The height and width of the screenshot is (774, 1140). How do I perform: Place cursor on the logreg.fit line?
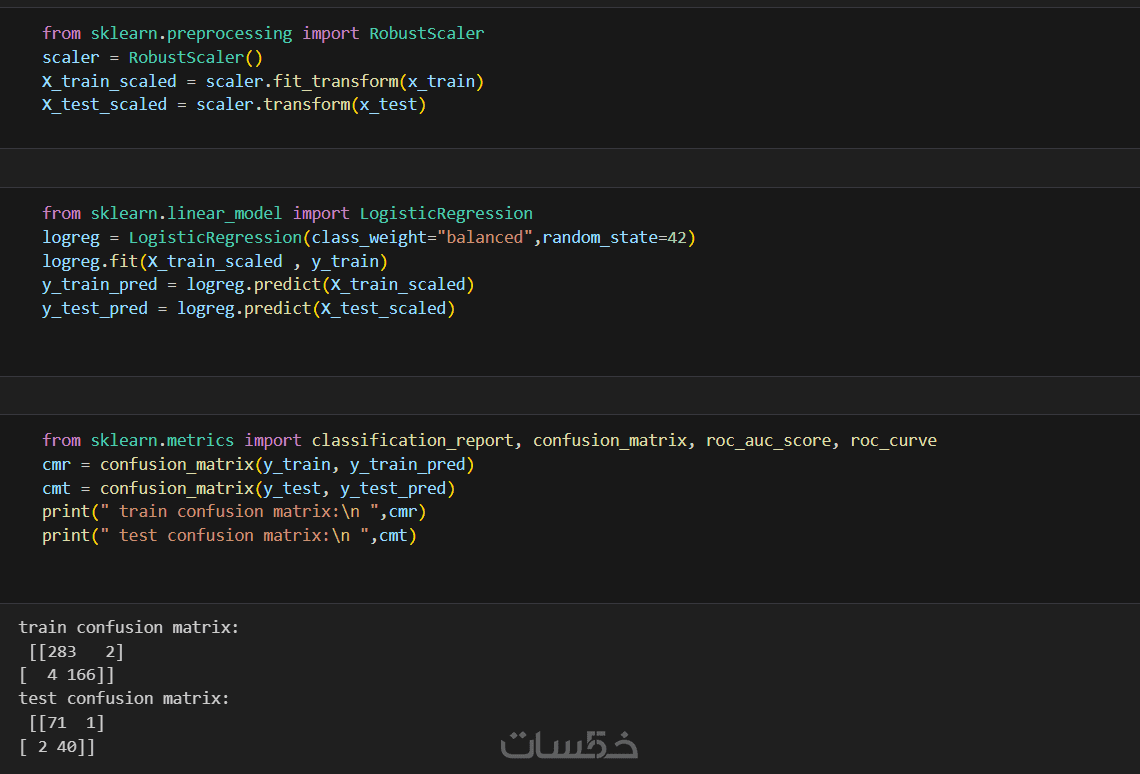pyautogui.click(x=214, y=261)
